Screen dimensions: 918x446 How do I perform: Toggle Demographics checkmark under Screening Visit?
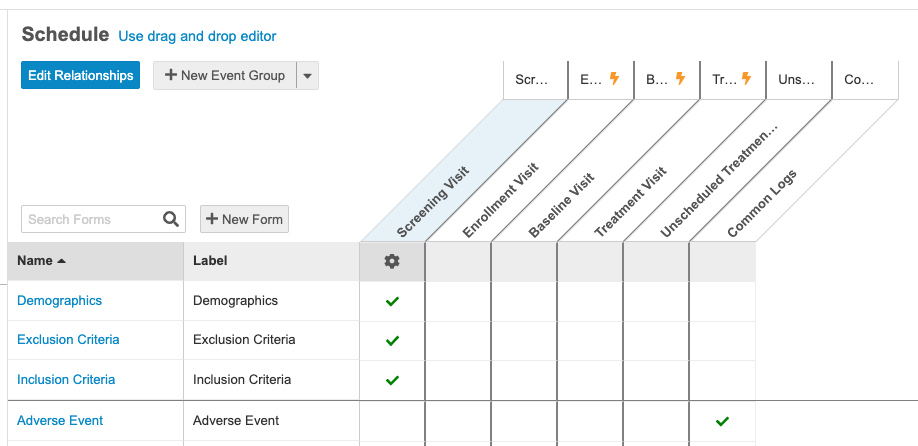(x=392, y=301)
